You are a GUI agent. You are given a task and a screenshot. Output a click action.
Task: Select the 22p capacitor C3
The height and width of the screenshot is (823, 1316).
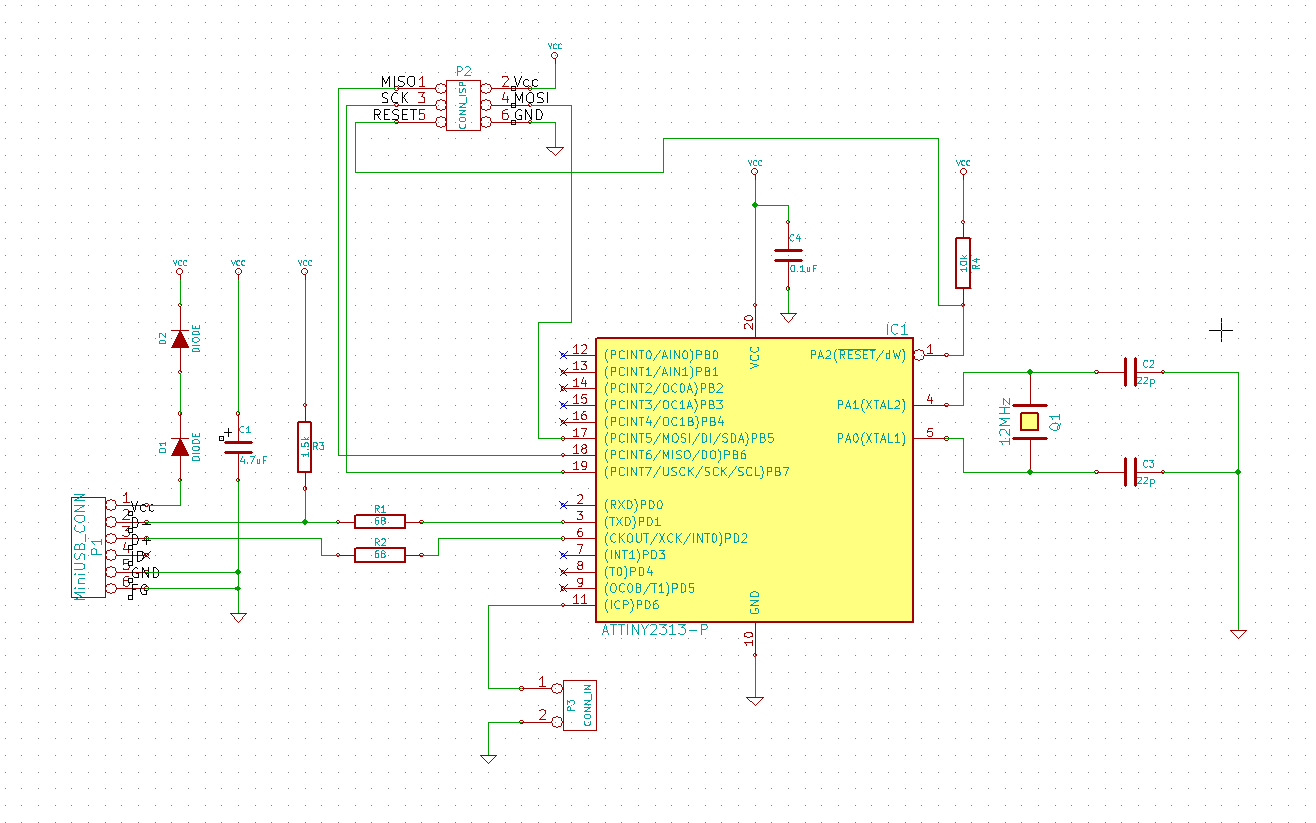coord(1132,470)
